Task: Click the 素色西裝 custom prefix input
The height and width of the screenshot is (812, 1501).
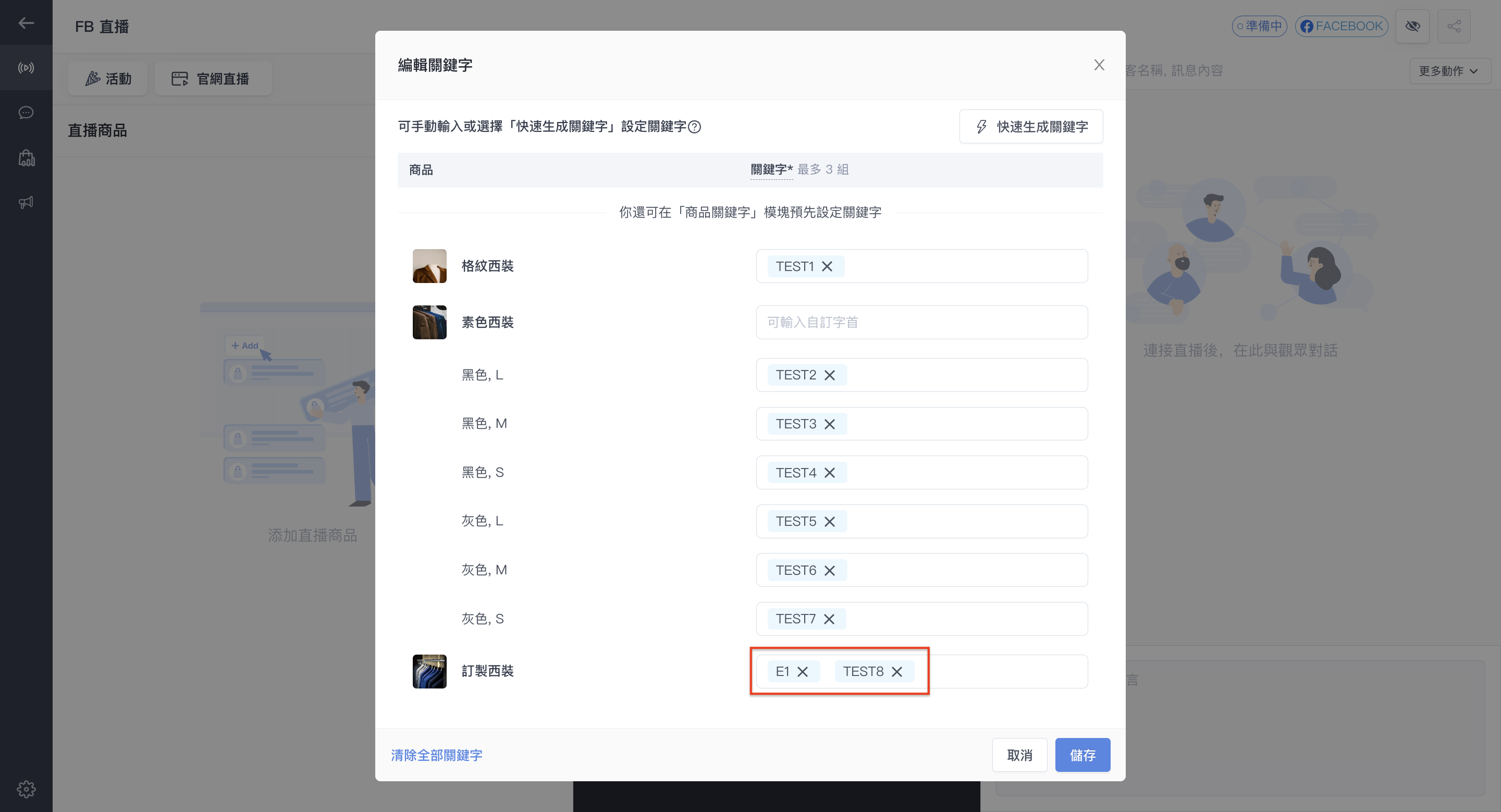Action: (x=922, y=322)
